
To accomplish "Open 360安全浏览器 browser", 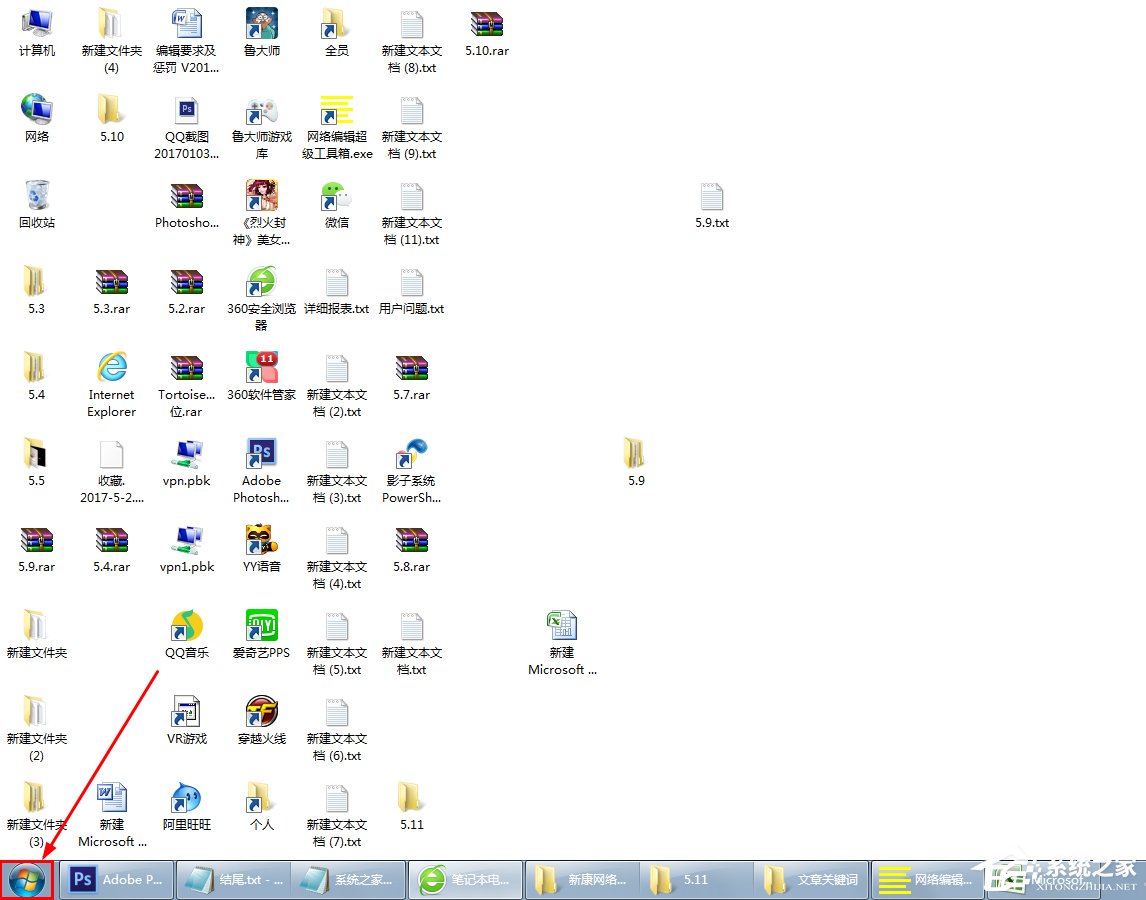I will click(x=261, y=282).
